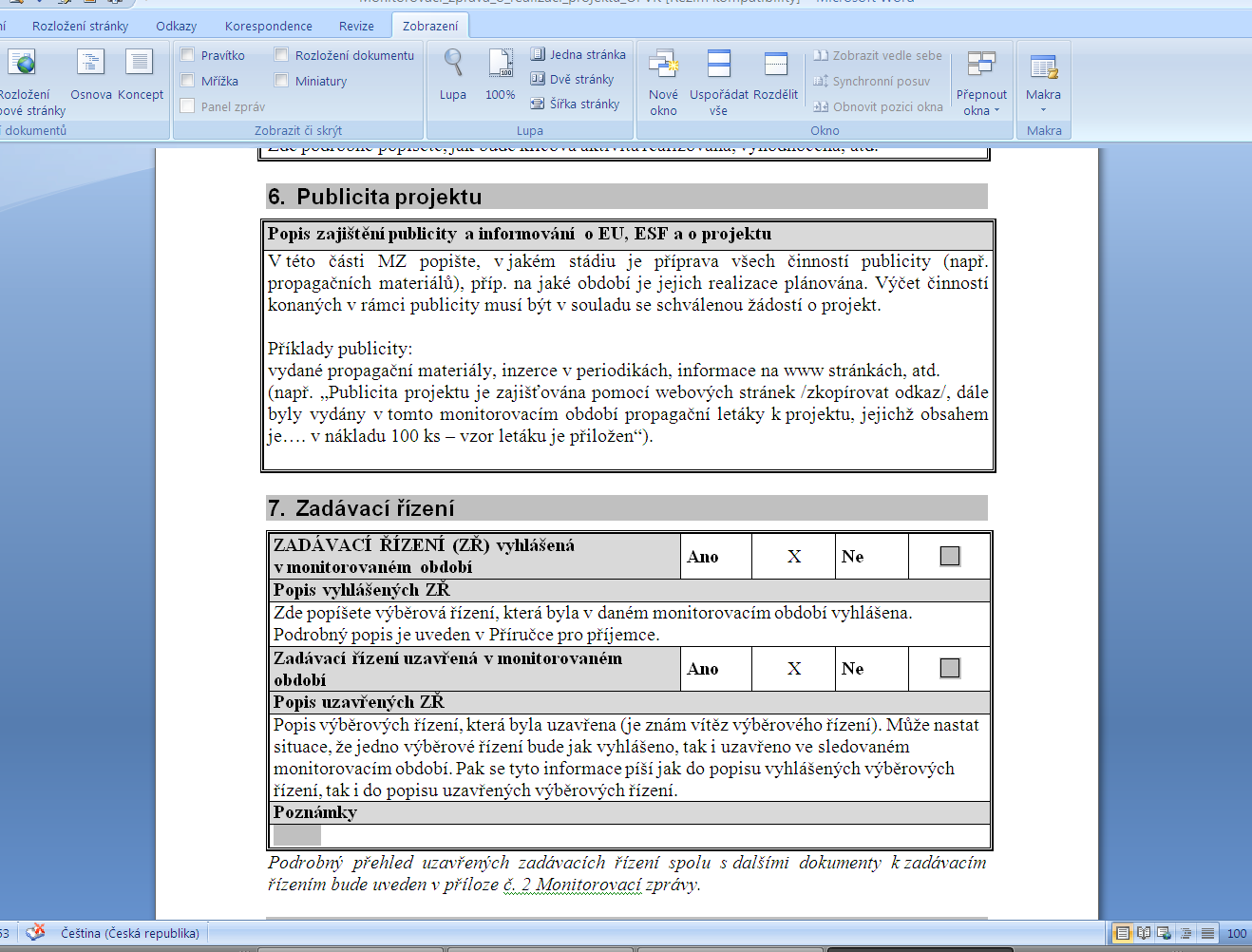Select Web Layout view in status bar
Image resolution: width=1252 pixels, height=952 pixels.
pyautogui.click(x=1164, y=934)
